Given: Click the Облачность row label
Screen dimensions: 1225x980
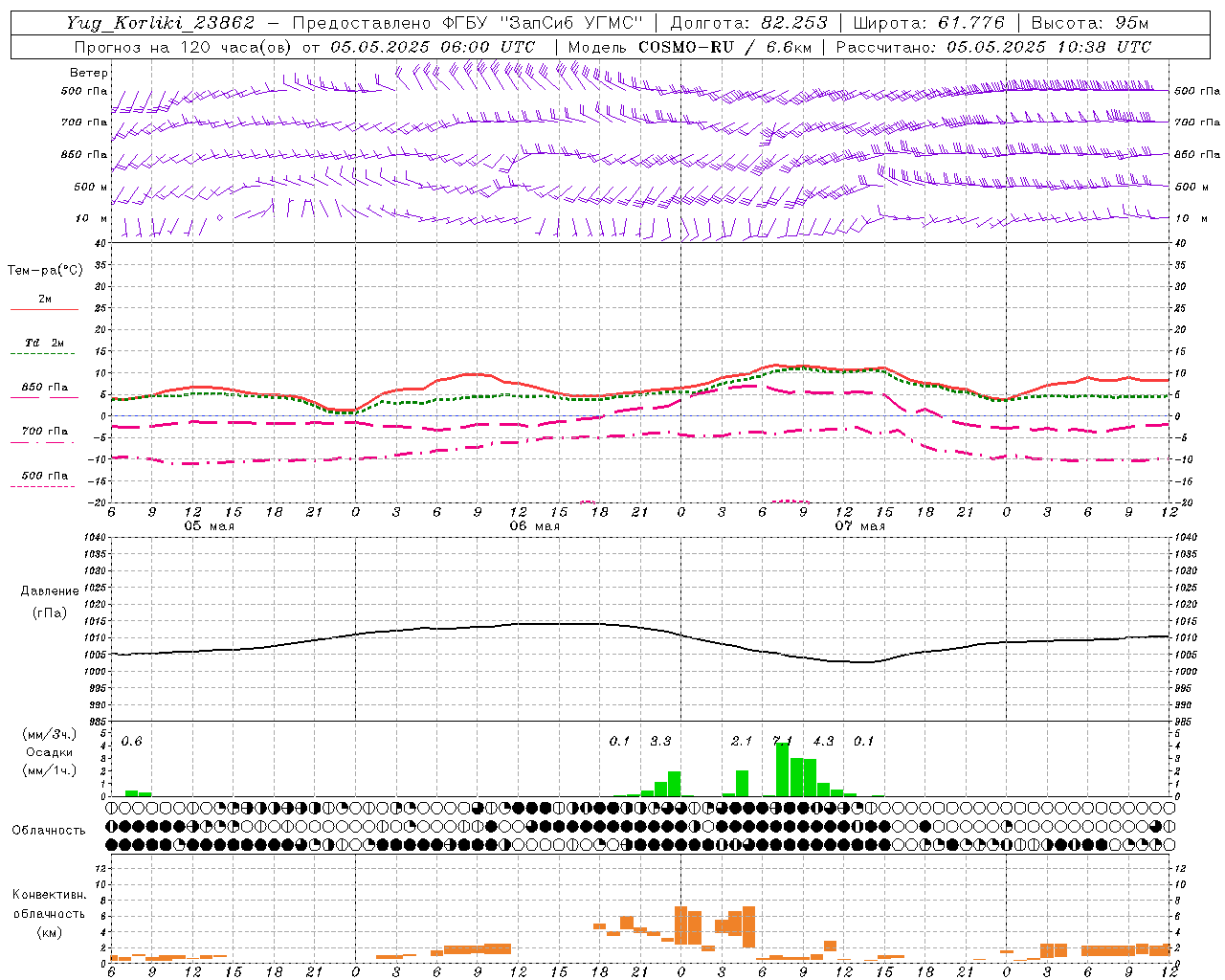Looking at the screenshot, I should pyautogui.click(x=49, y=831).
